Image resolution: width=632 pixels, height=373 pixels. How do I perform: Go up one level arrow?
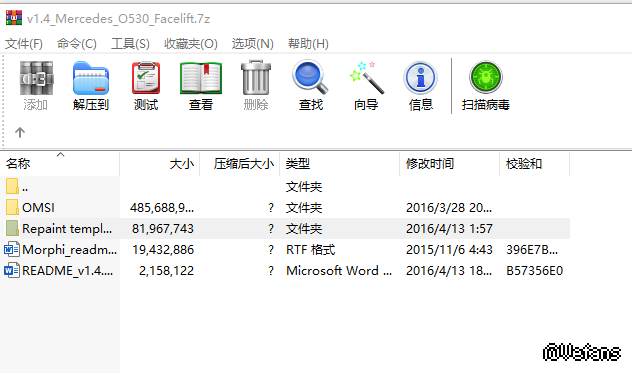(x=20, y=132)
